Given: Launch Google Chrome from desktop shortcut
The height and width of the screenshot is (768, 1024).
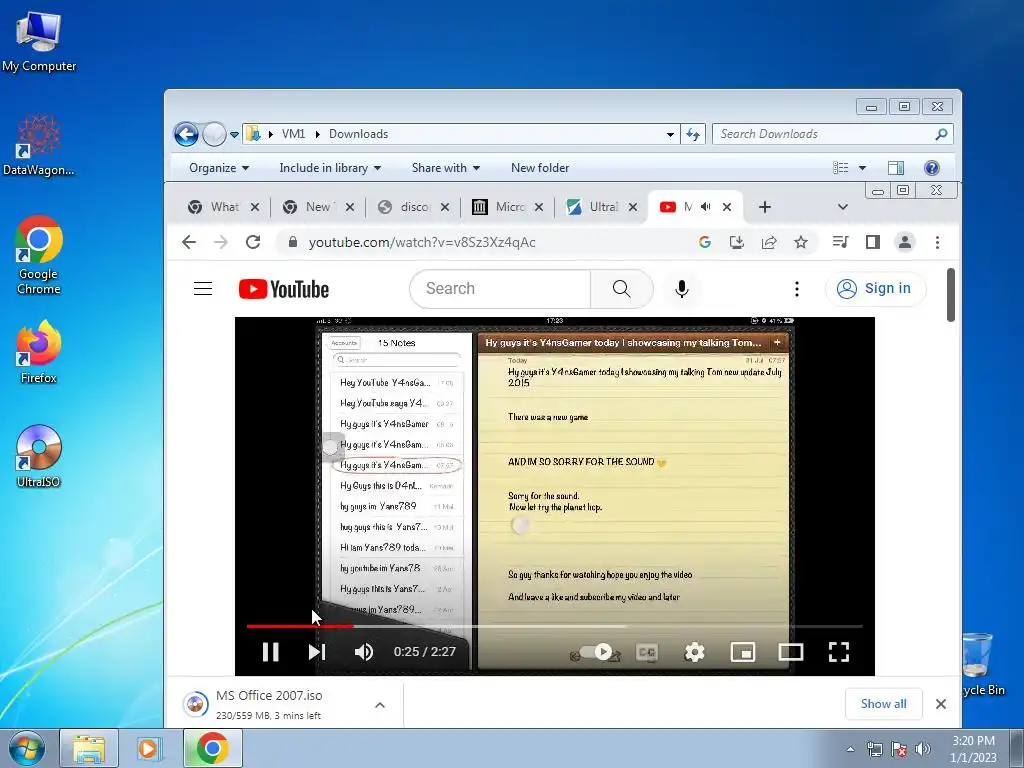Looking at the screenshot, I should point(39,255).
